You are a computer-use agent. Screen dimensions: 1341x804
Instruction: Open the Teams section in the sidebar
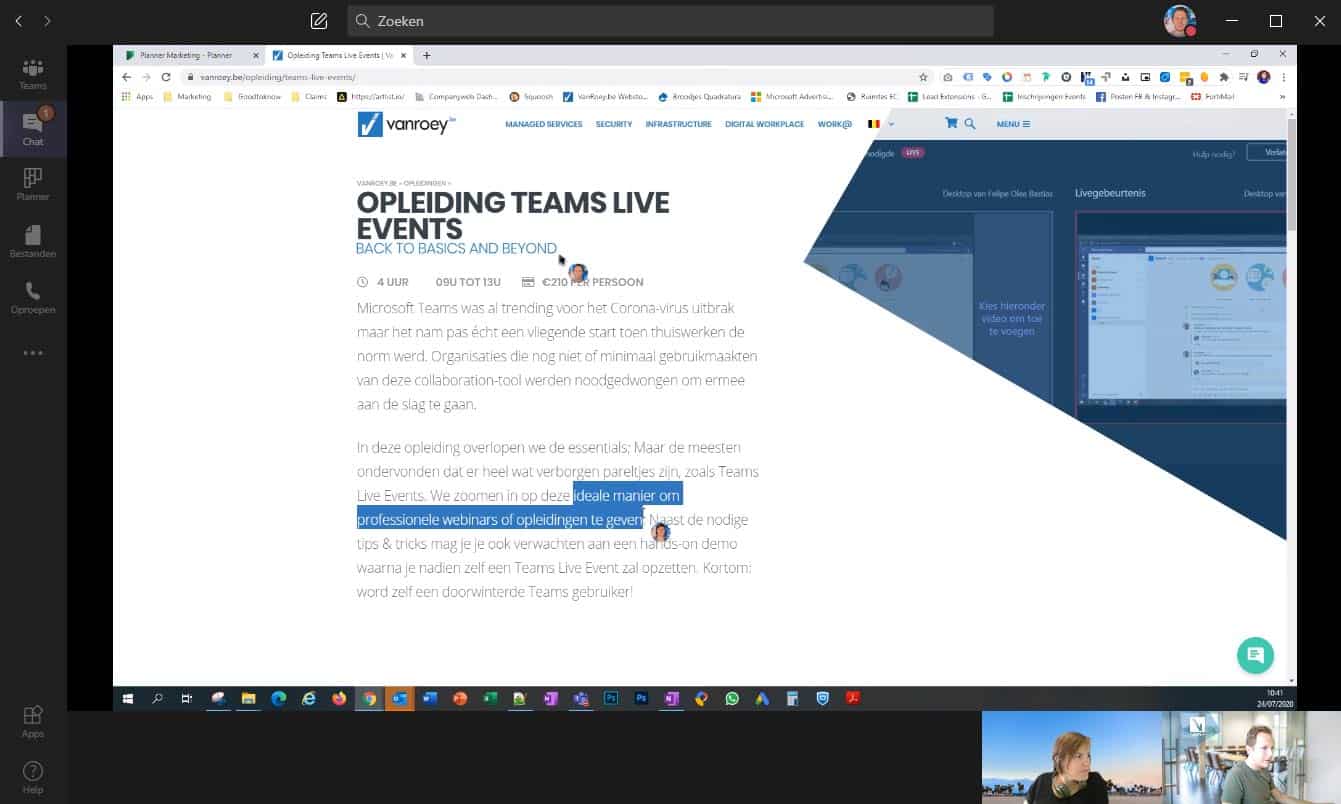[x=33, y=74]
